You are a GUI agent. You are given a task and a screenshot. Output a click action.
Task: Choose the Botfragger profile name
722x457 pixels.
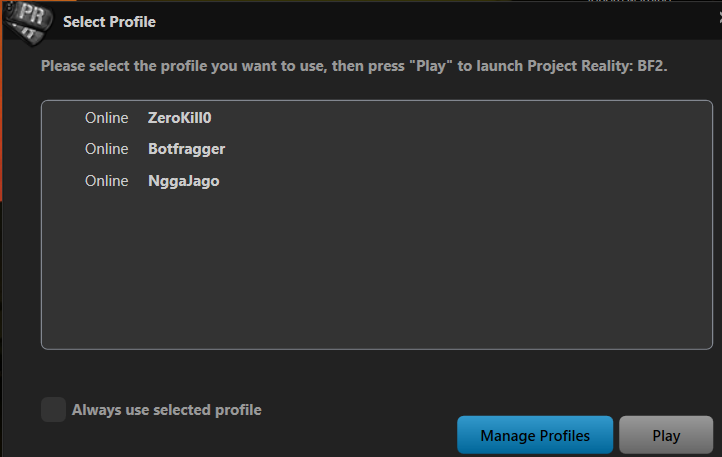coord(186,149)
